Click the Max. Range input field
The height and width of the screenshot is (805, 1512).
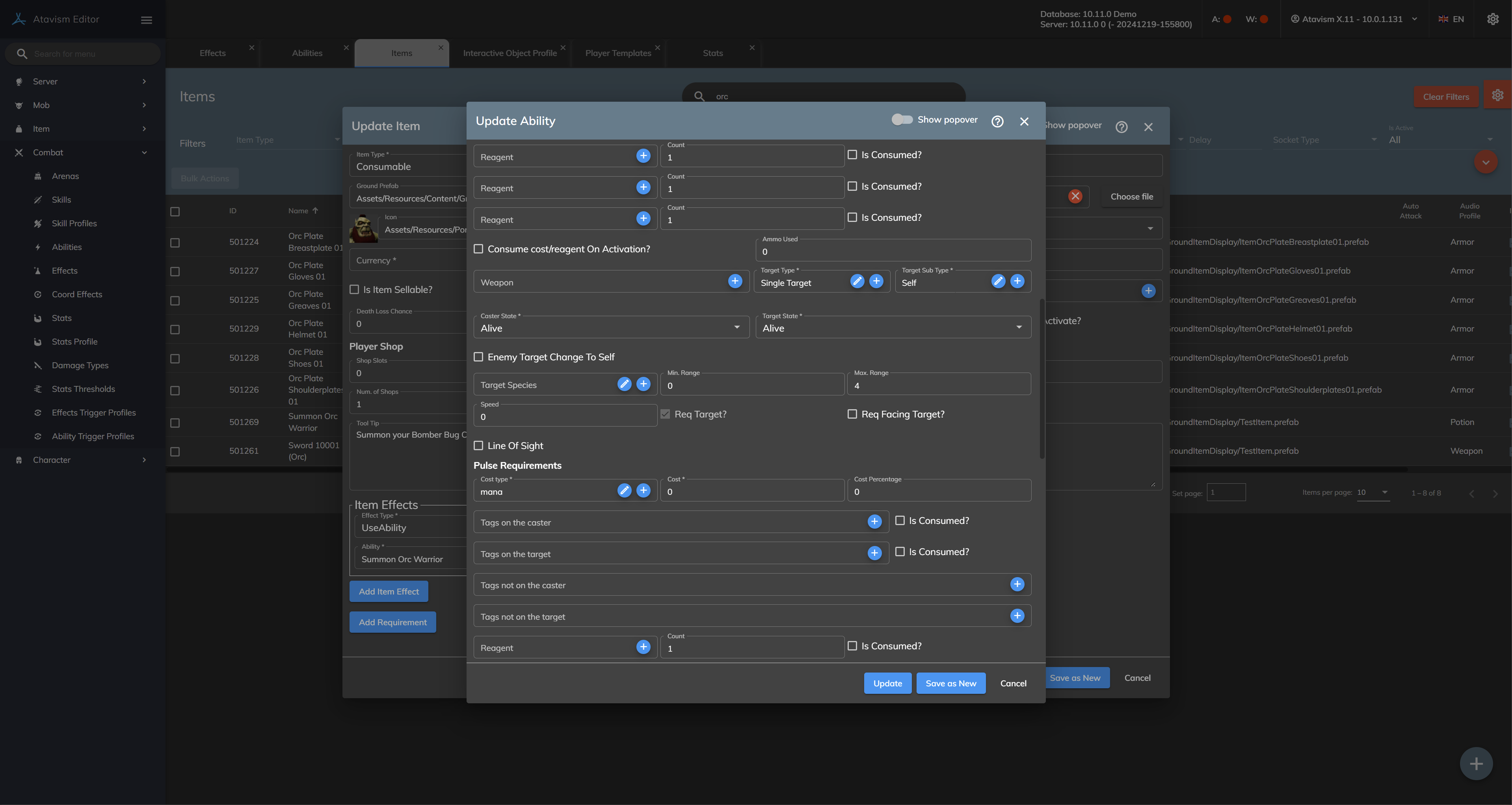pyautogui.click(x=939, y=386)
